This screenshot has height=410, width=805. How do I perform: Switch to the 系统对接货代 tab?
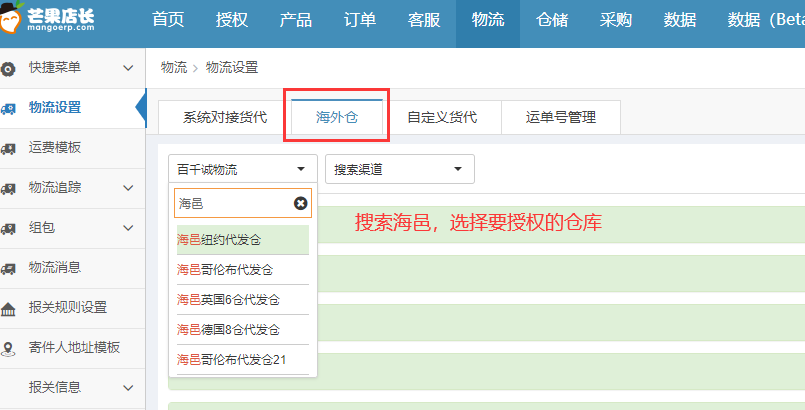(225, 117)
